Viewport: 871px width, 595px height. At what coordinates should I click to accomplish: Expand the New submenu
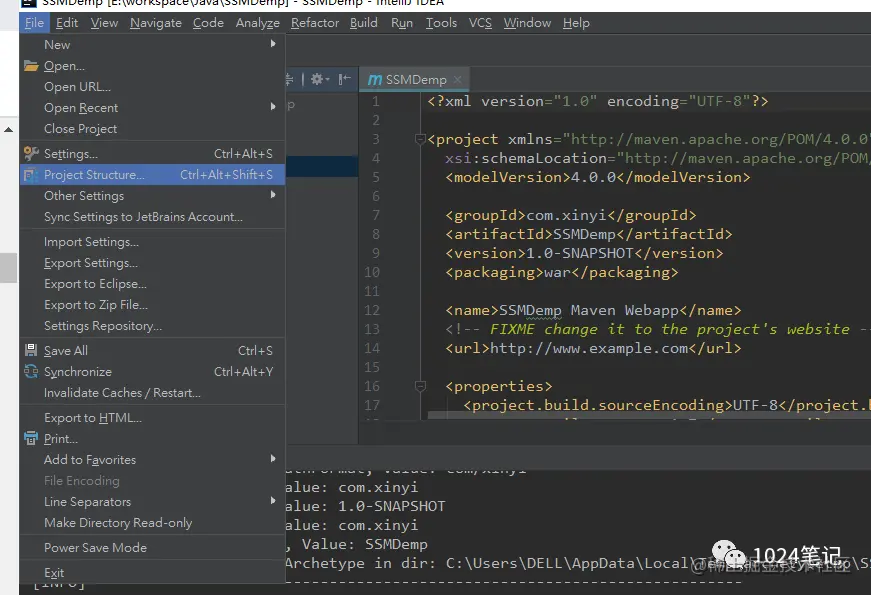[152, 44]
